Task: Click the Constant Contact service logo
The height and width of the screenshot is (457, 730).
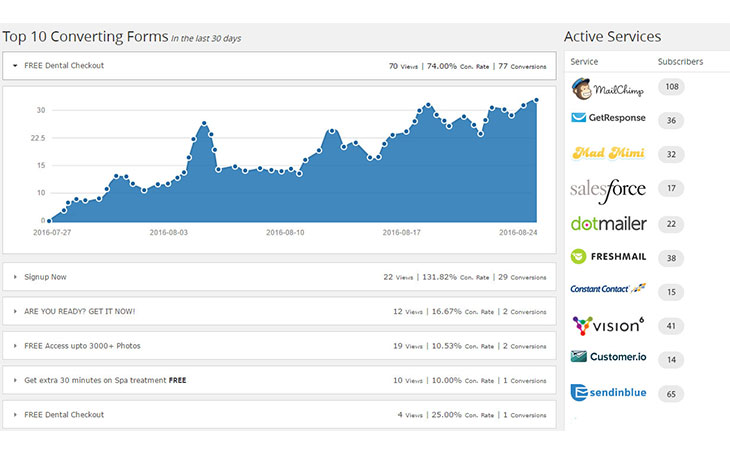Action: (x=608, y=289)
